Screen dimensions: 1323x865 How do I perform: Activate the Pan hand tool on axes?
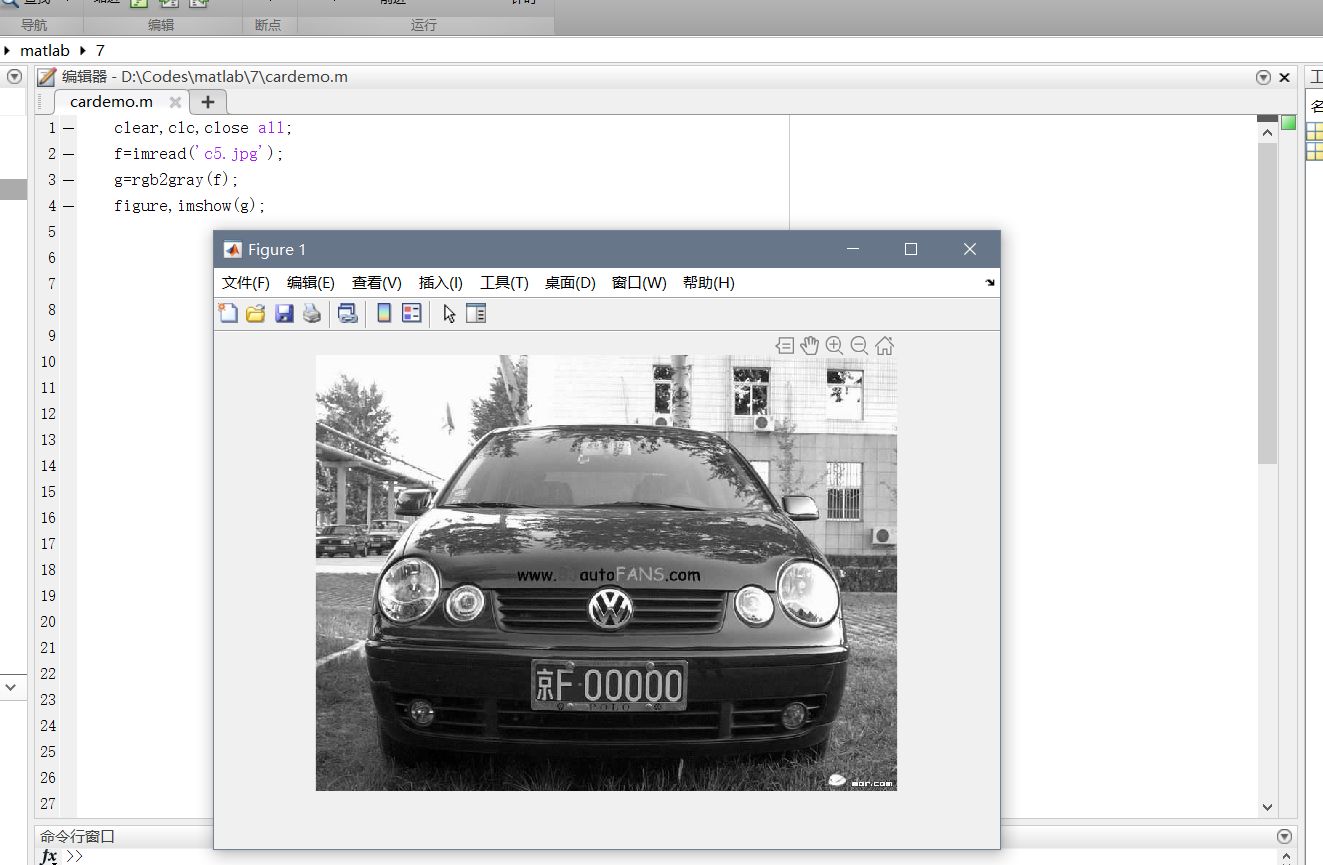pyautogui.click(x=809, y=345)
